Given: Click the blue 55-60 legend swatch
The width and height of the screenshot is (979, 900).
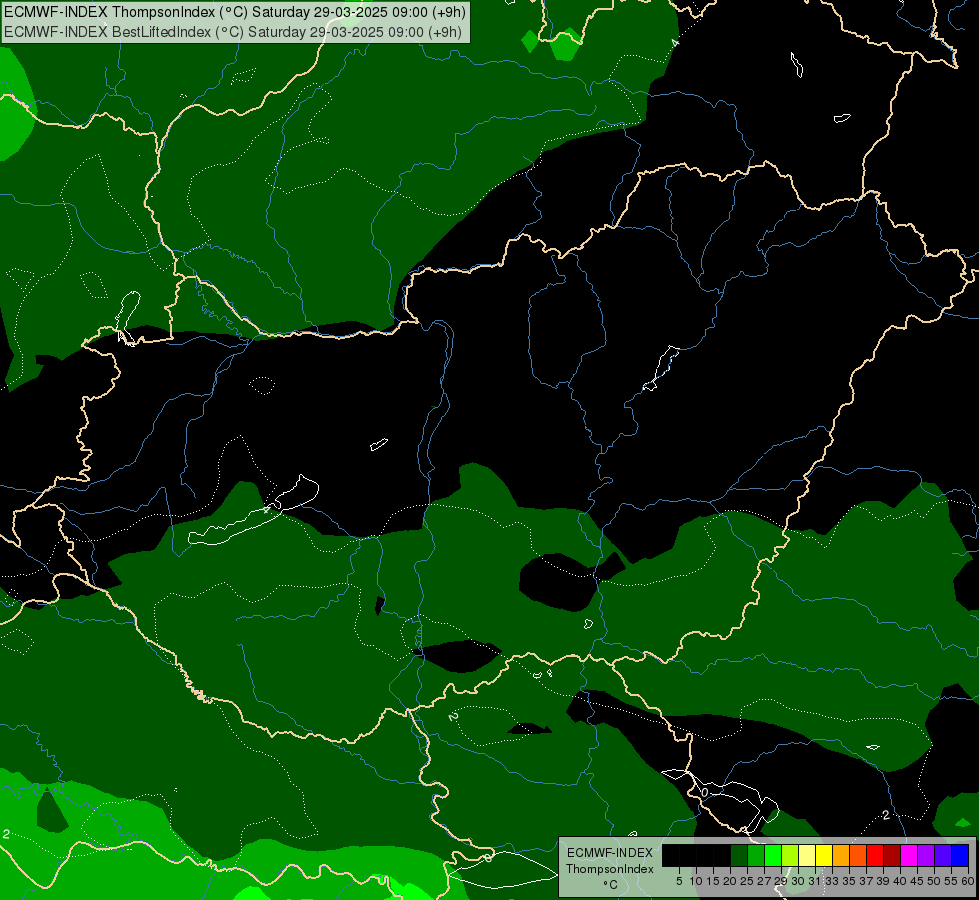Looking at the screenshot, I should coord(960,855).
